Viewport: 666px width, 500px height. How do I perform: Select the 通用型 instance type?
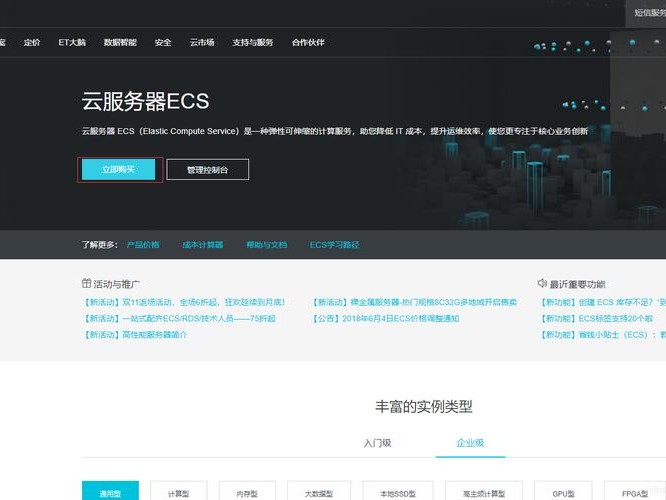[110, 491]
